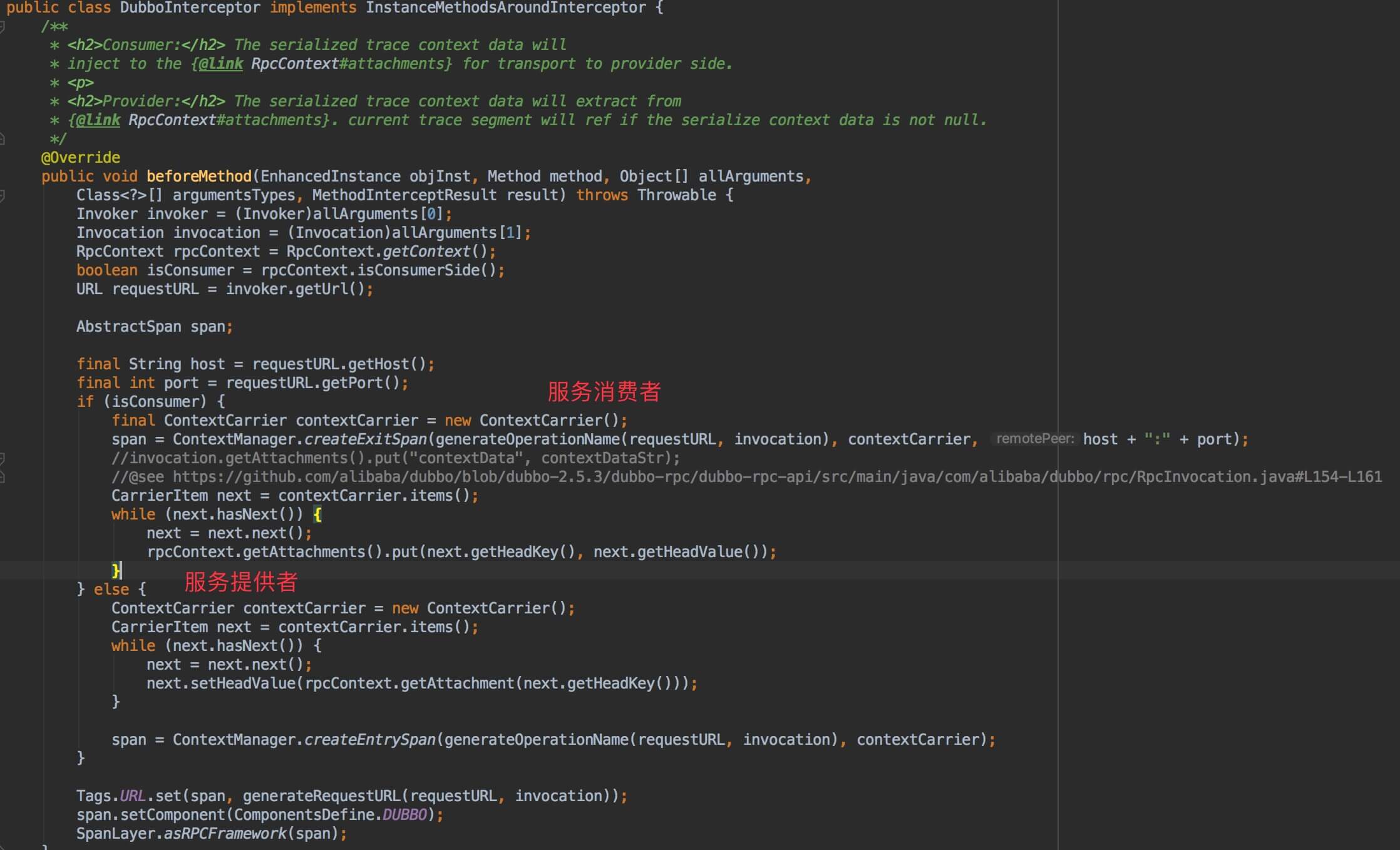This screenshot has width=1400, height=850.
Task: Click the InstanceMethodsAroundInterceptor interface name
Action: pos(505,8)
